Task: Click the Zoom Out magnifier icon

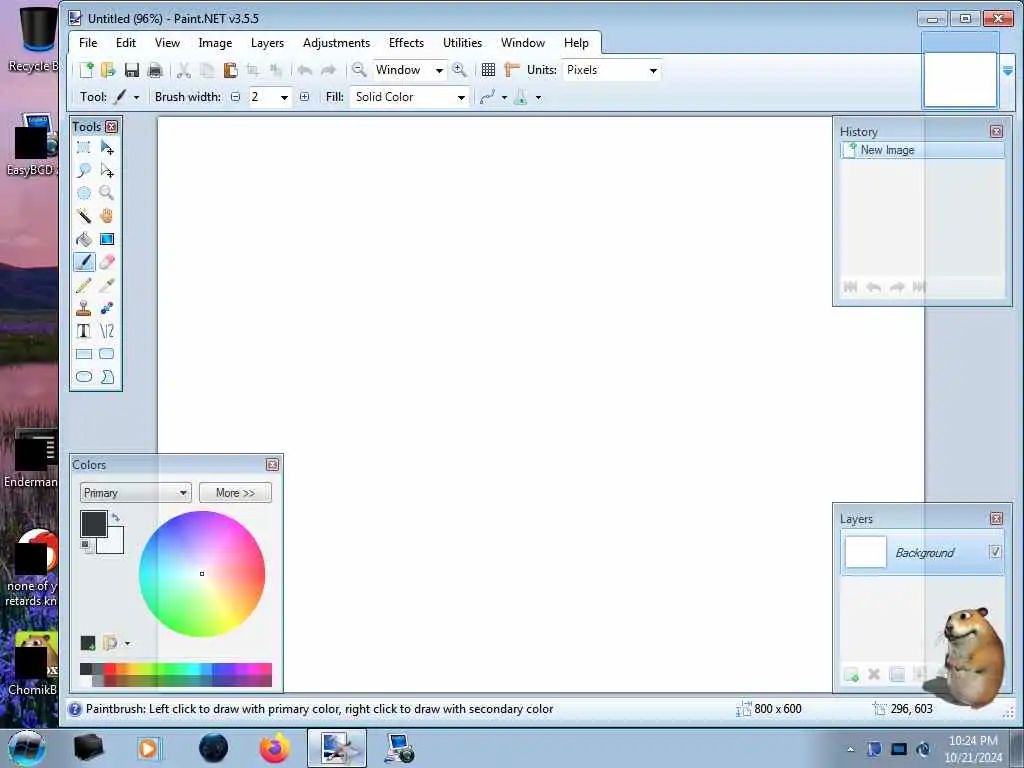Action: pyautogui.click(x=359, y=69)
